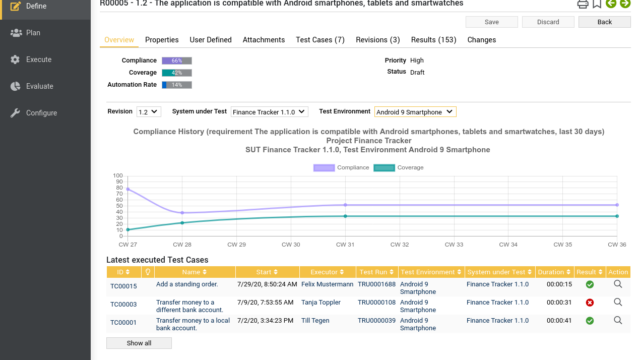
Task: Click the Compliance 66% progress bar
Action: point(177,60)
